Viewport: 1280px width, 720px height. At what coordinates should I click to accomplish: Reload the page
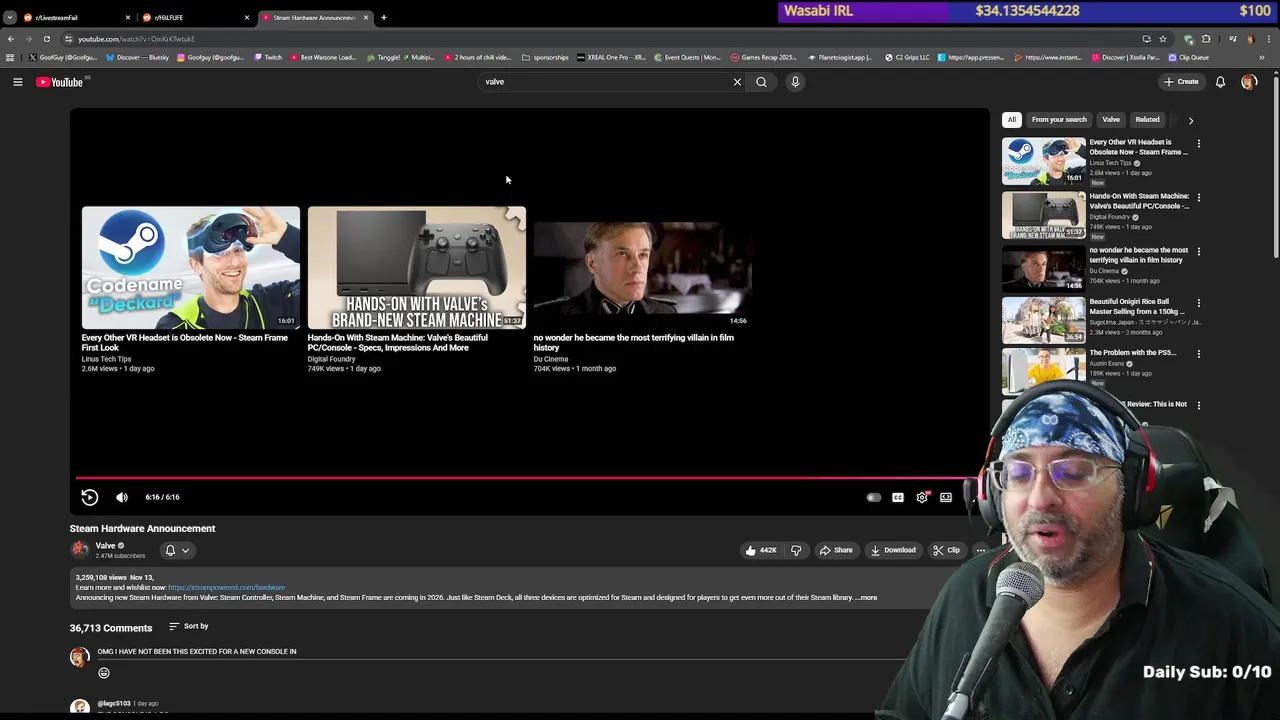47,39
